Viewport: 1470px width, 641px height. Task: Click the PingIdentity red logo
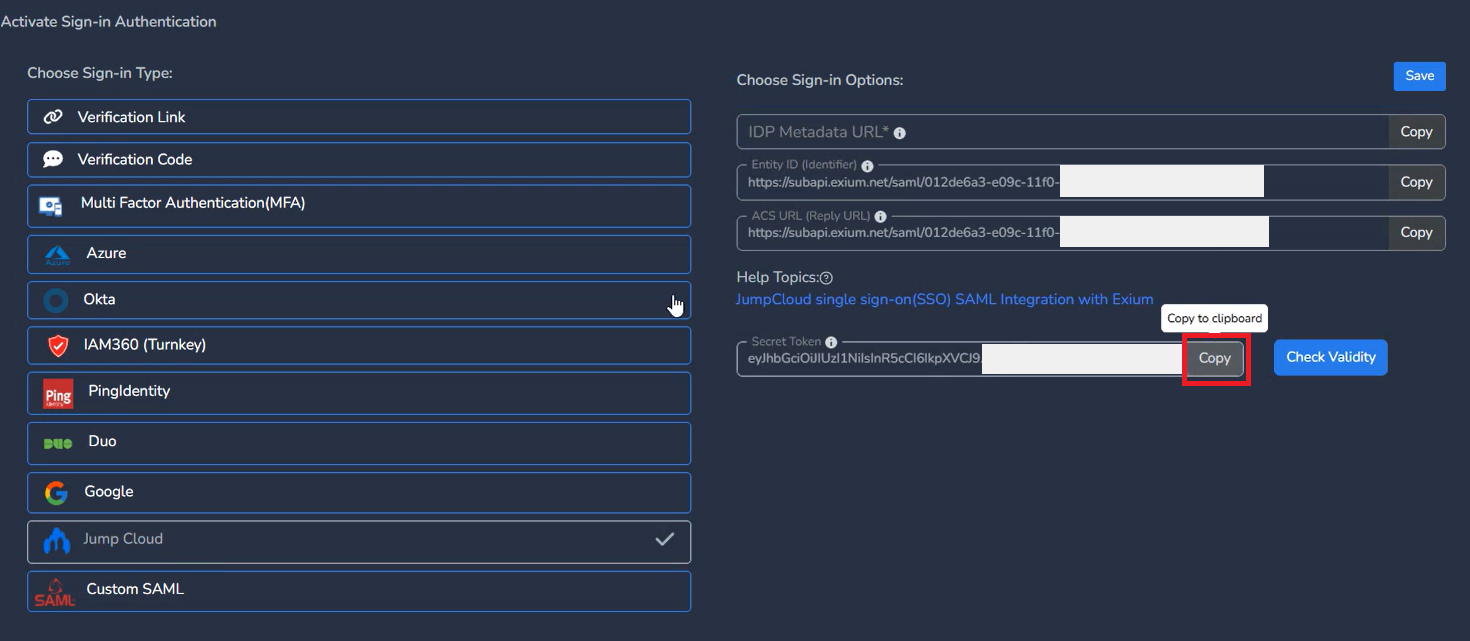point(58,394)
